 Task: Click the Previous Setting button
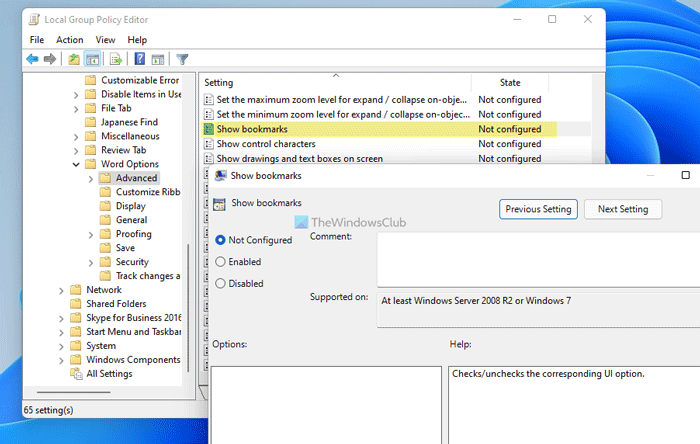point(538,209)
